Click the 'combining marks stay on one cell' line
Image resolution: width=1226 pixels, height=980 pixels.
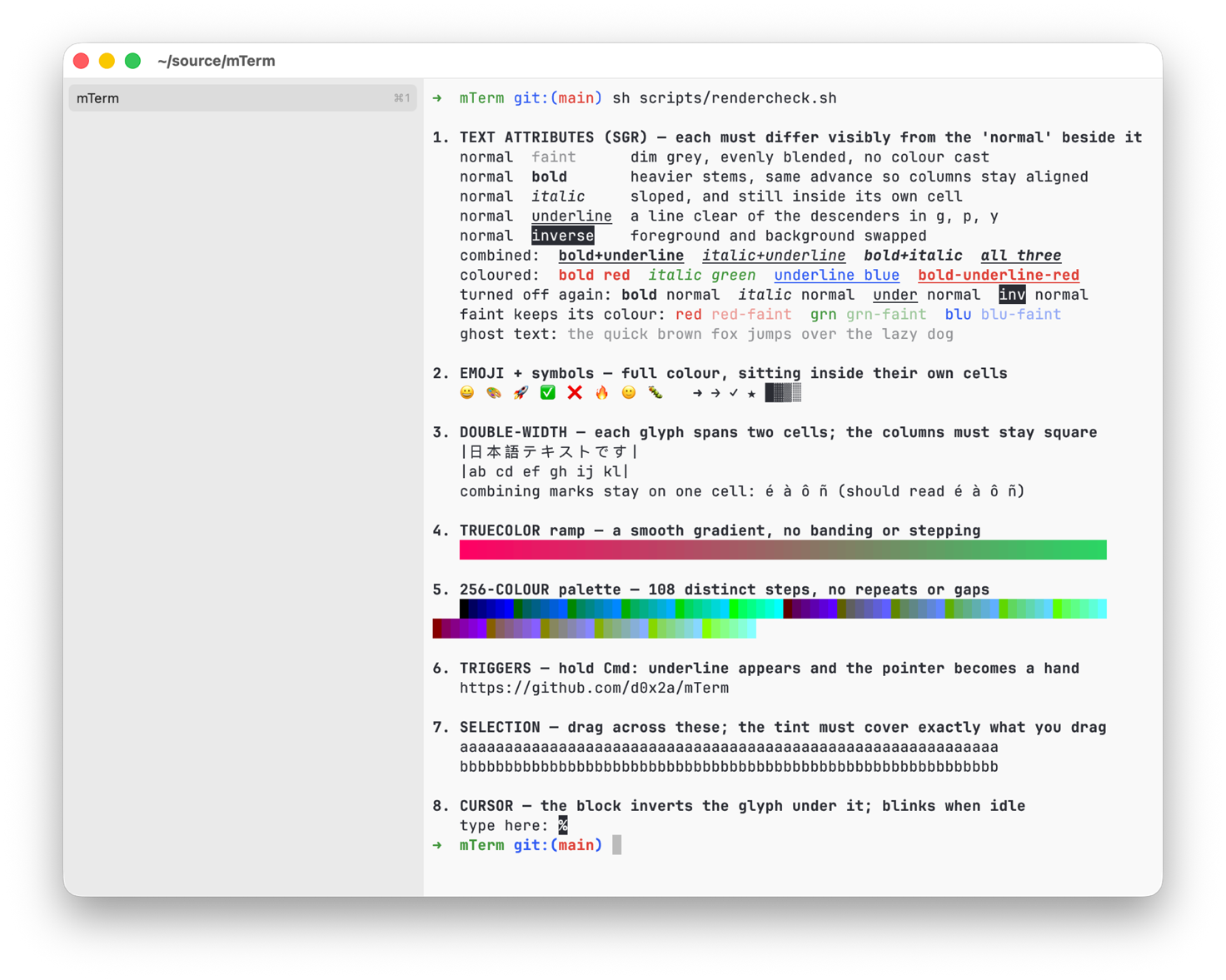click(742, 491)
